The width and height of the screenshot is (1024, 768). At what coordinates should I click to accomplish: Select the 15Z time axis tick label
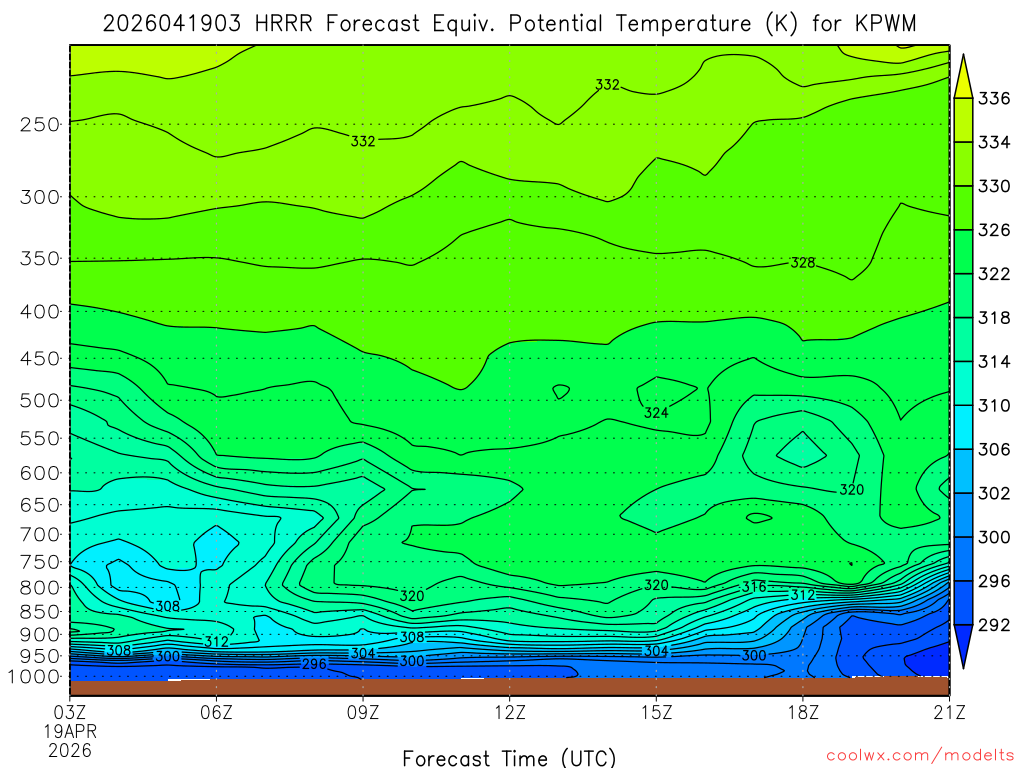[x=656, y=712]
